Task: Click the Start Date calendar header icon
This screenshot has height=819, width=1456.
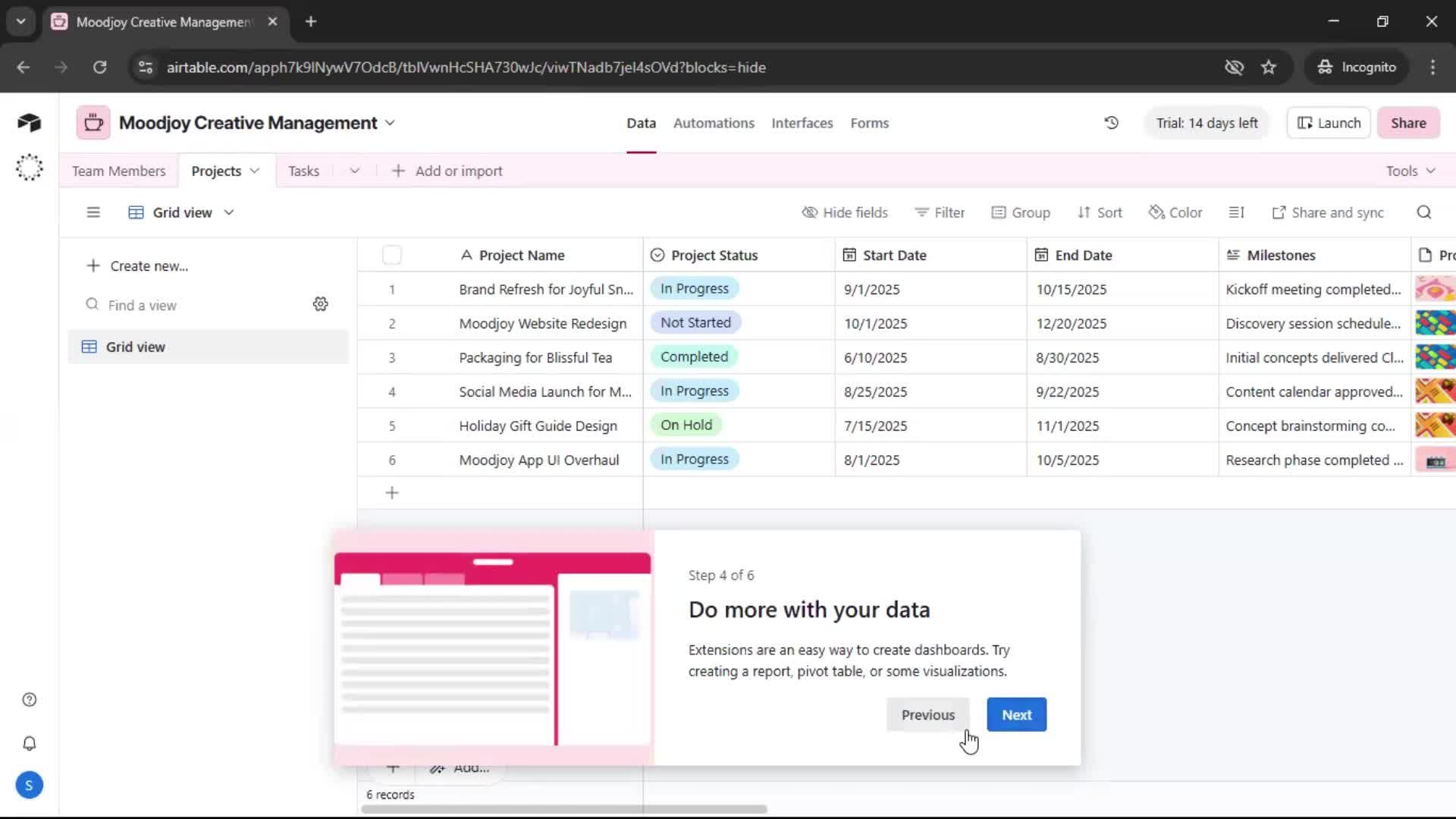Action: coord(849,255)
